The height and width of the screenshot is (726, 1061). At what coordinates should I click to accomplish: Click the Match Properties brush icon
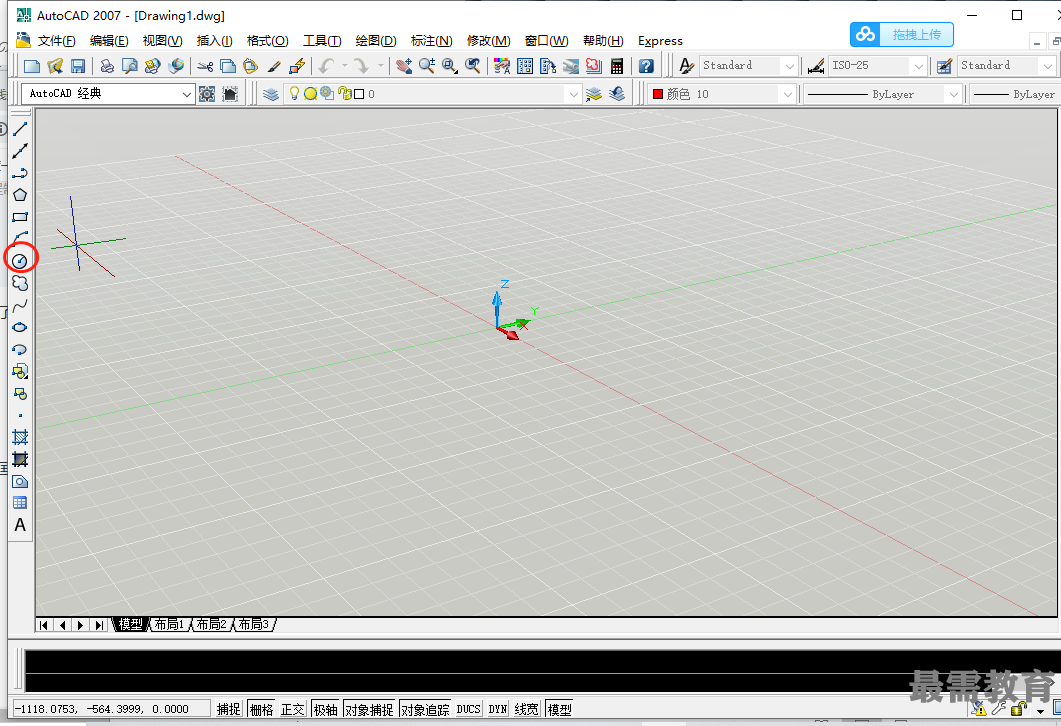point(274,66)
